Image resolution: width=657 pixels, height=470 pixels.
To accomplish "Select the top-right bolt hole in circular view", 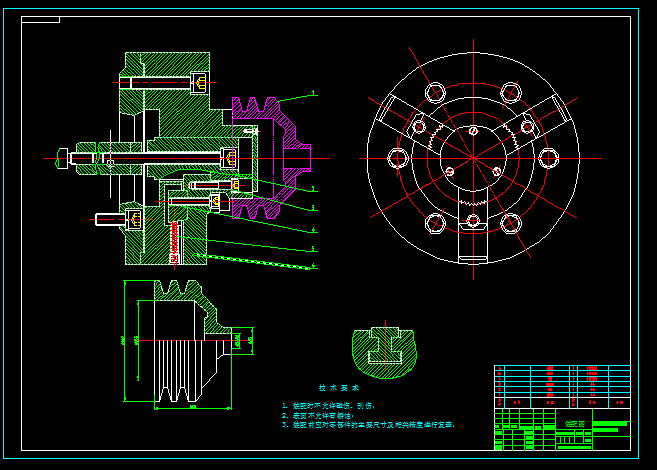I will [511, 93].
